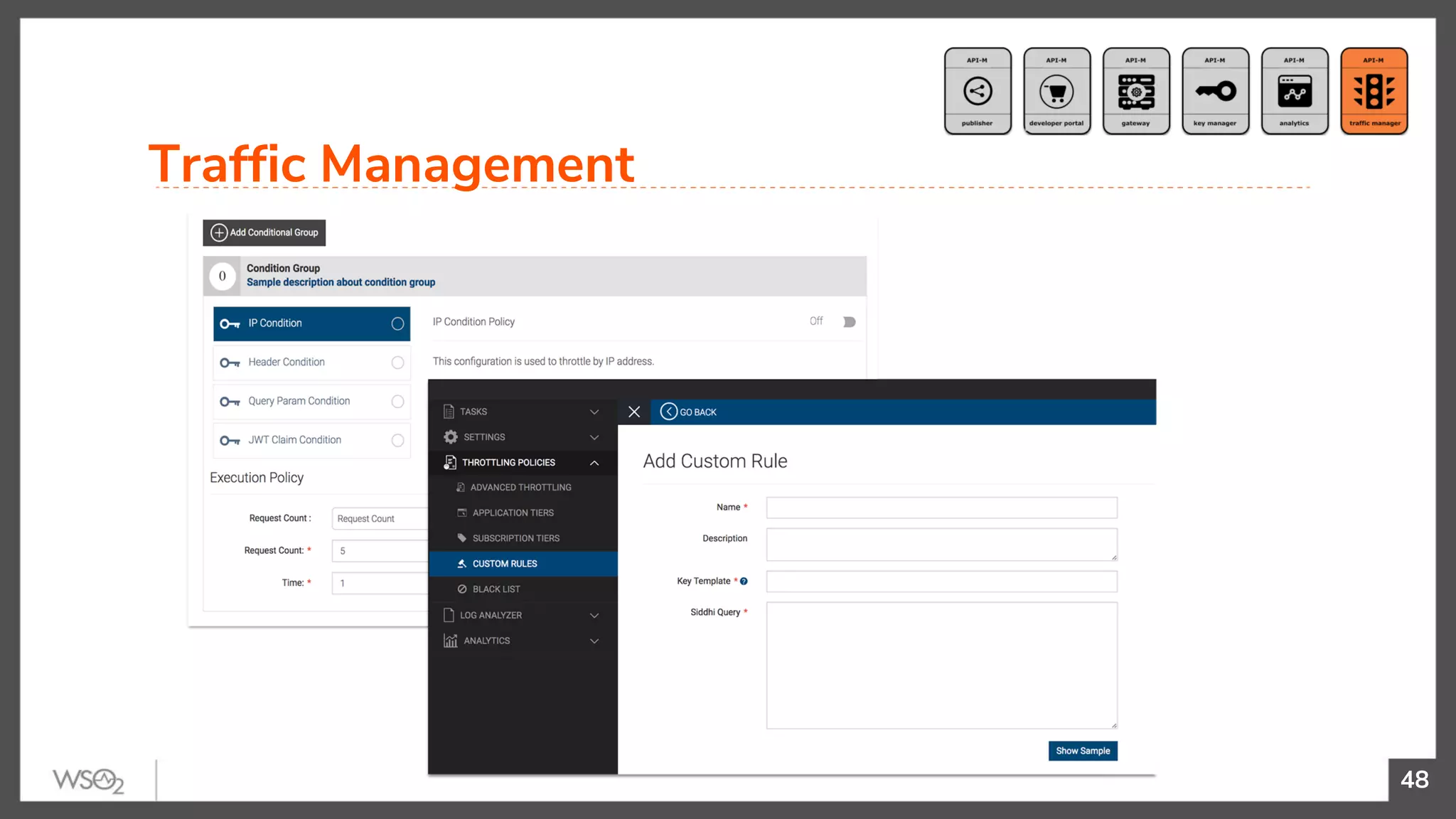Toggle the IP Condition Policy switch
This screenshot has height=819, width=1456.
coord(849,322)
